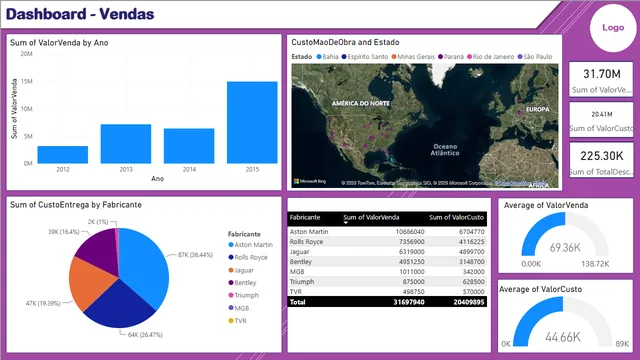Select the MGB table row
The height and width of the screenshot is (360, 640).
click(387, 272)
